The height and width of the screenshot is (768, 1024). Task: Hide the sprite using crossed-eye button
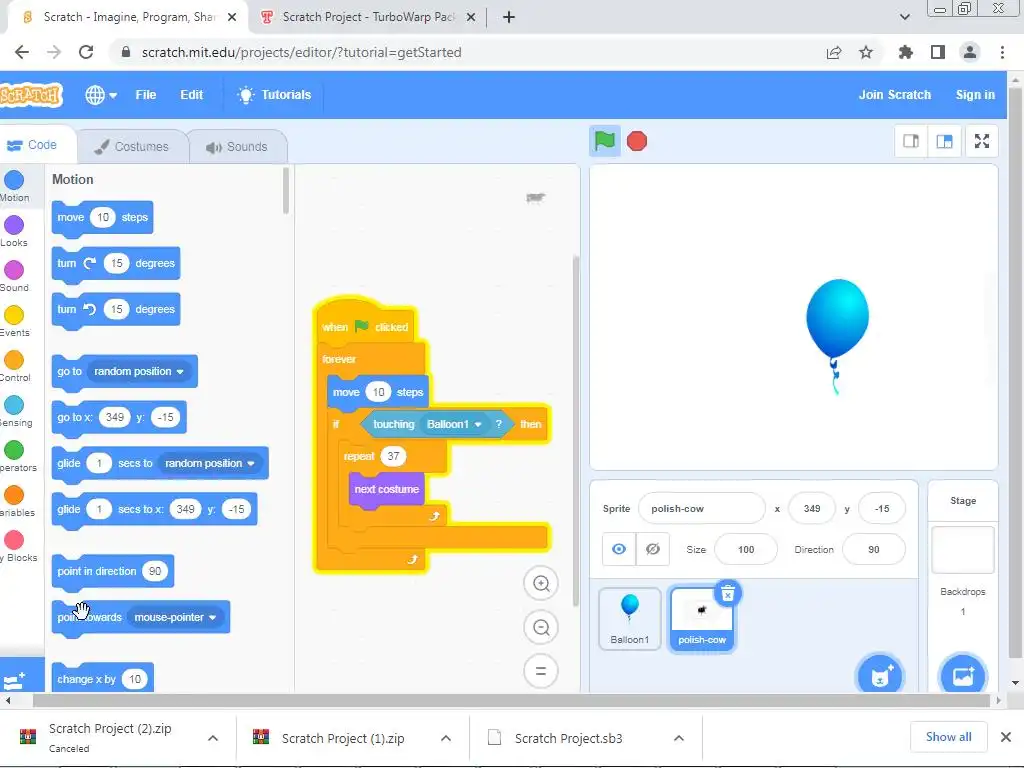652,549
